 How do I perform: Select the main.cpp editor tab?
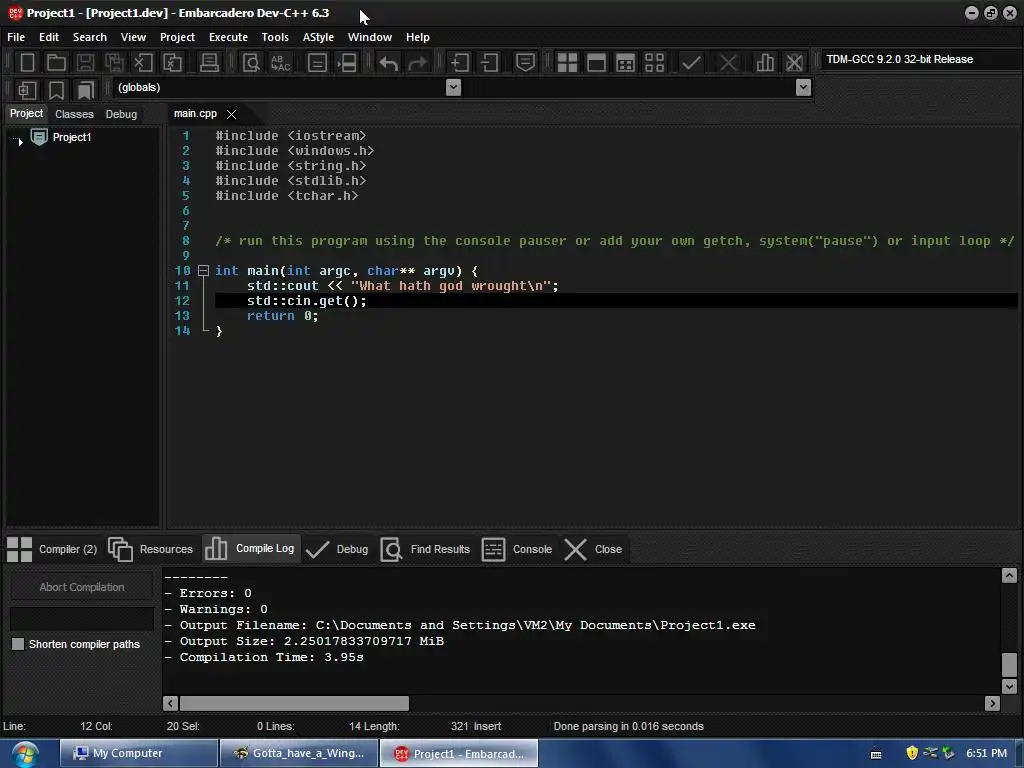click(x=195, y=114)
